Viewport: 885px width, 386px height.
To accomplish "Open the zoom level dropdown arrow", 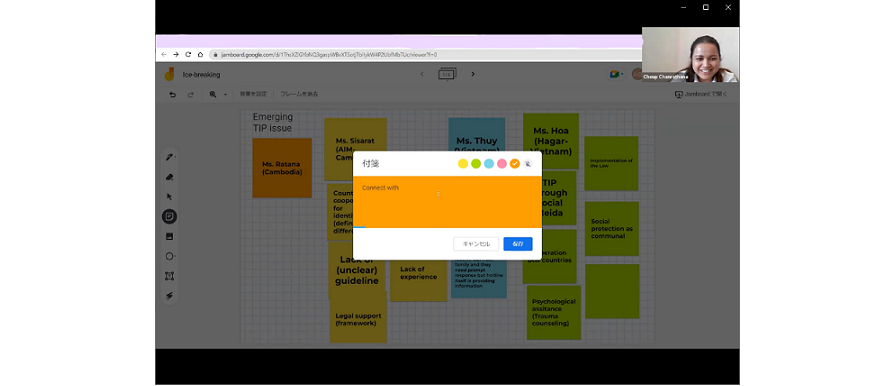I will click(x=225, y=94).
